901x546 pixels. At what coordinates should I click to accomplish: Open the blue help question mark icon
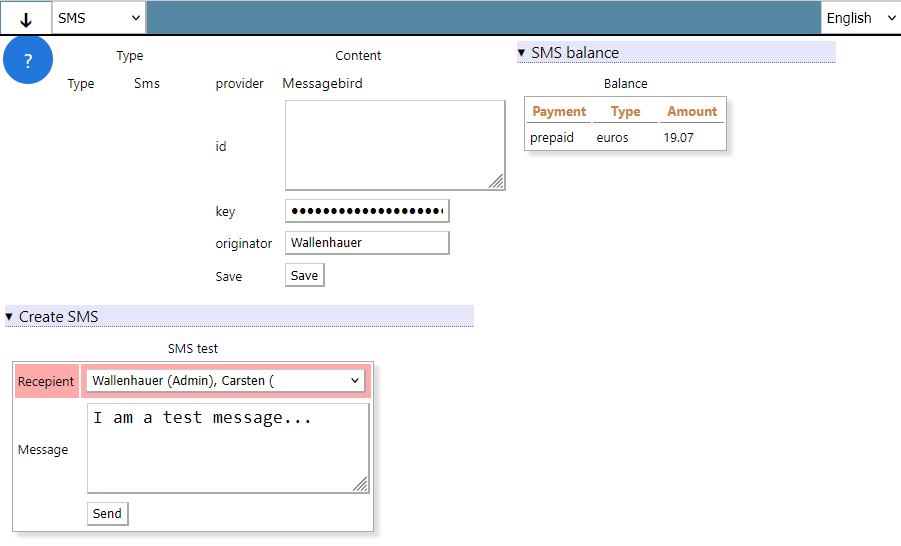tap(28, 60)
